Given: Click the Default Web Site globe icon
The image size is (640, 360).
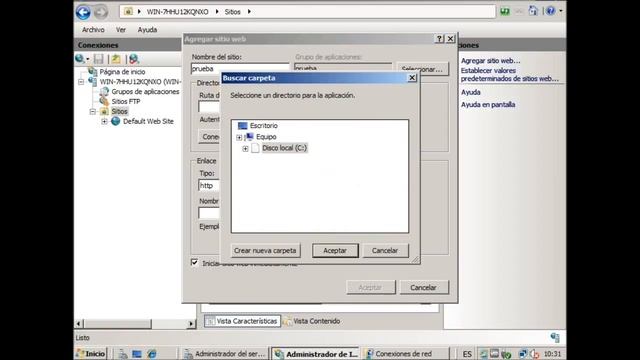Looking at the screenshot, I should click(116, 121).
